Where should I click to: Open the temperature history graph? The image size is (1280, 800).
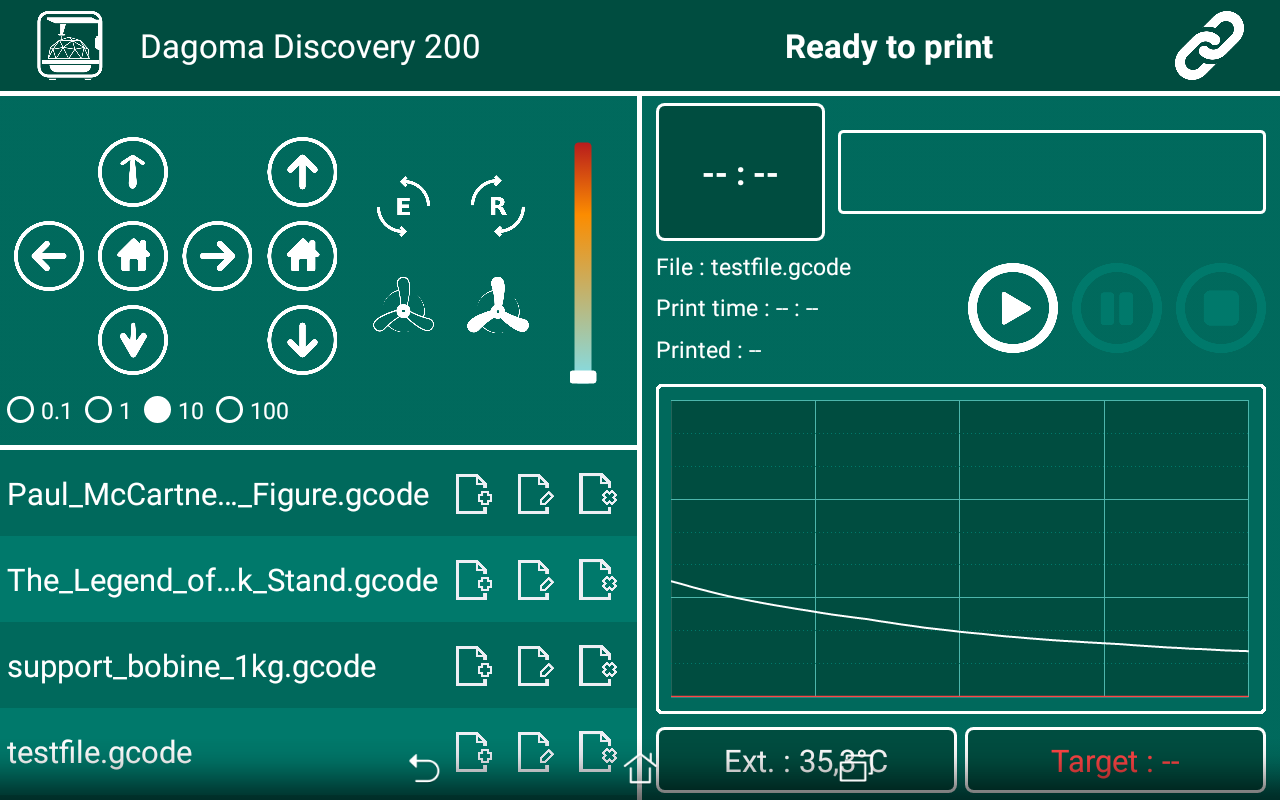point(960,549)
